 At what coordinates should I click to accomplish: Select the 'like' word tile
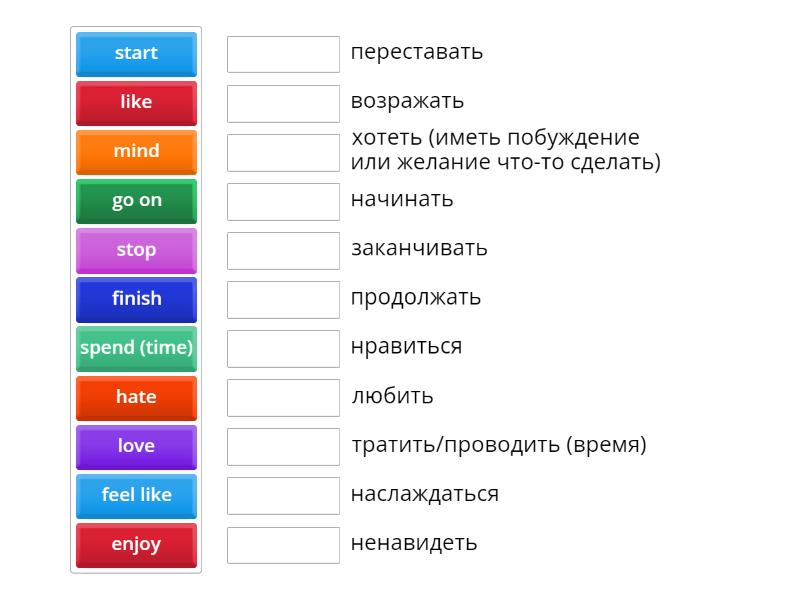point(136,103)
